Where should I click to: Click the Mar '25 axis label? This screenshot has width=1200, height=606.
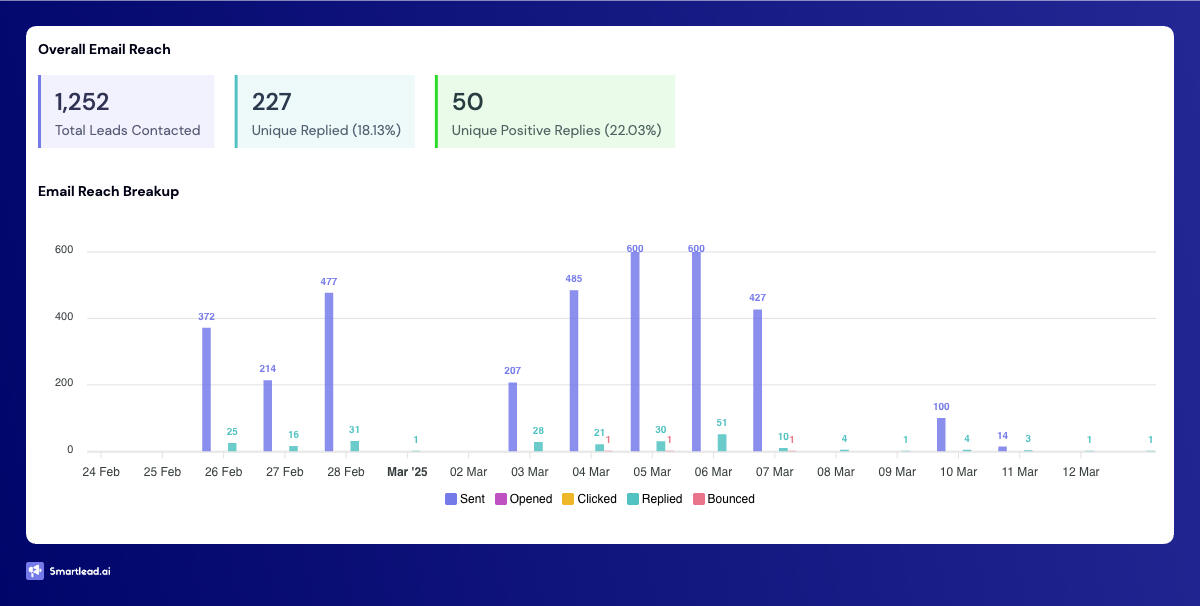[x=407, y=472]
